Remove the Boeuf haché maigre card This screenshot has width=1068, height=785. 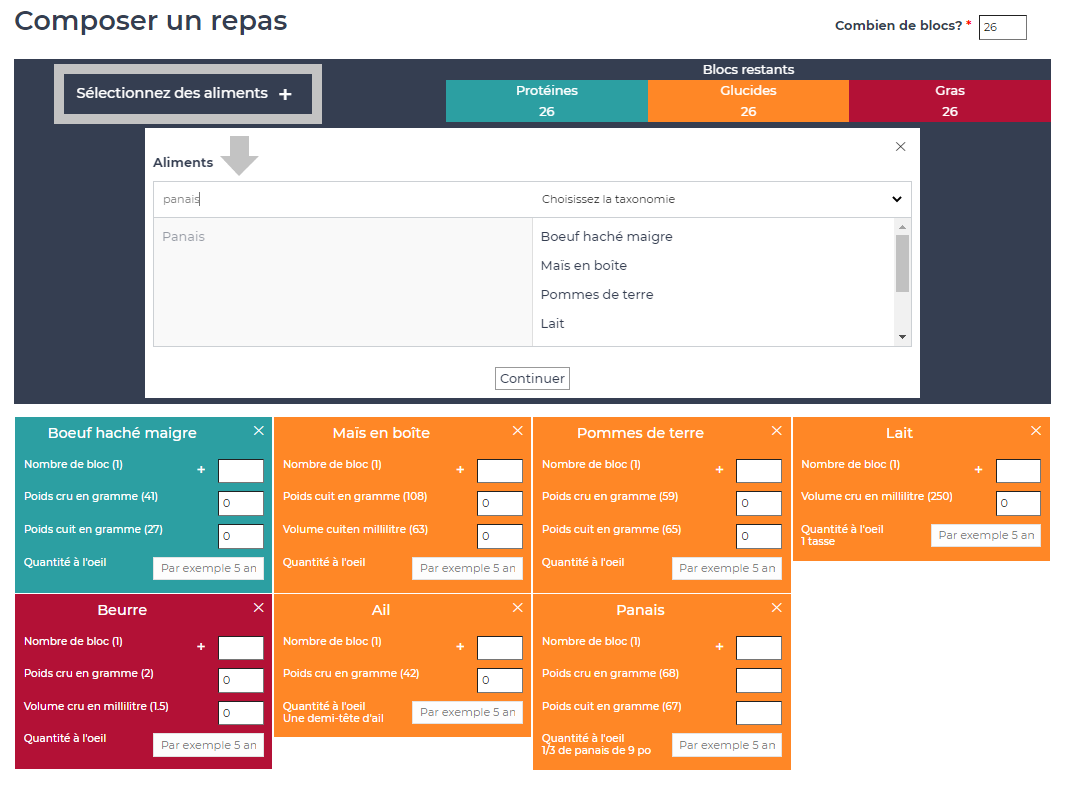point(259,431)
